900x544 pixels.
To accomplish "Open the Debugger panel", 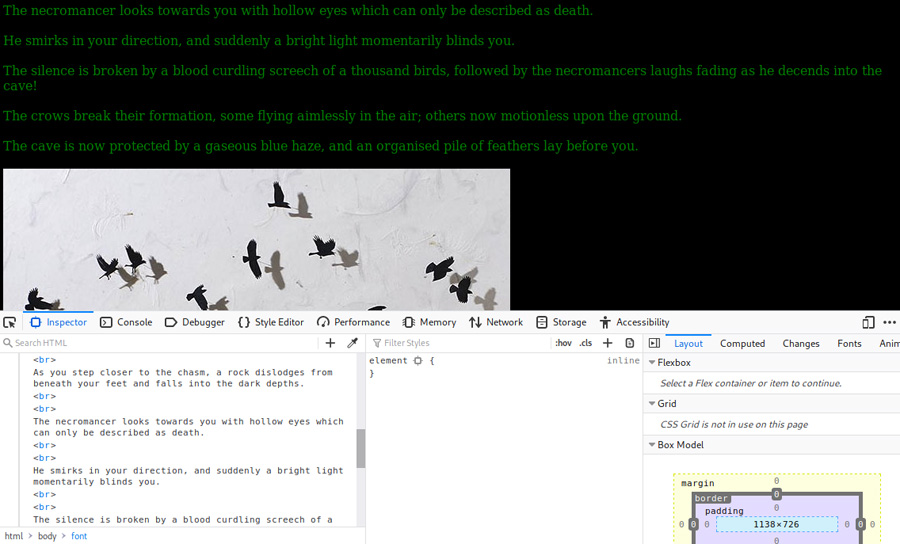I will (195, 322).
